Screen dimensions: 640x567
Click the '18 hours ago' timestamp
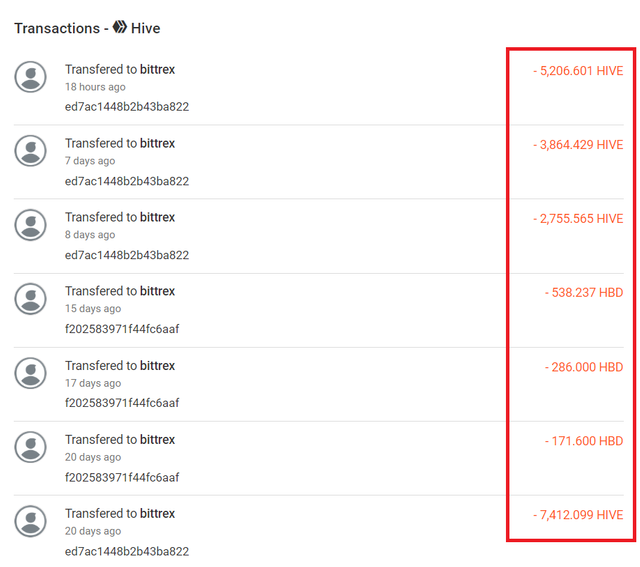(95, 87)
